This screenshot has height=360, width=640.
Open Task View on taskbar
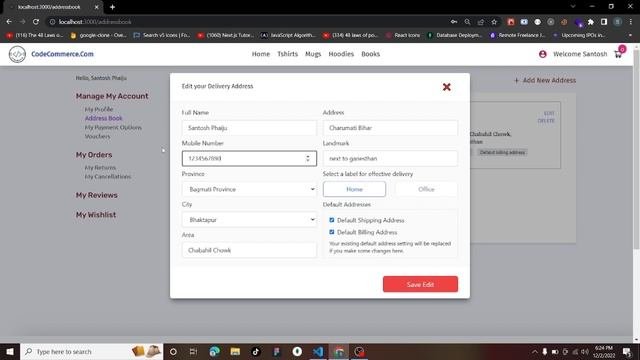[x=193, y=351]
